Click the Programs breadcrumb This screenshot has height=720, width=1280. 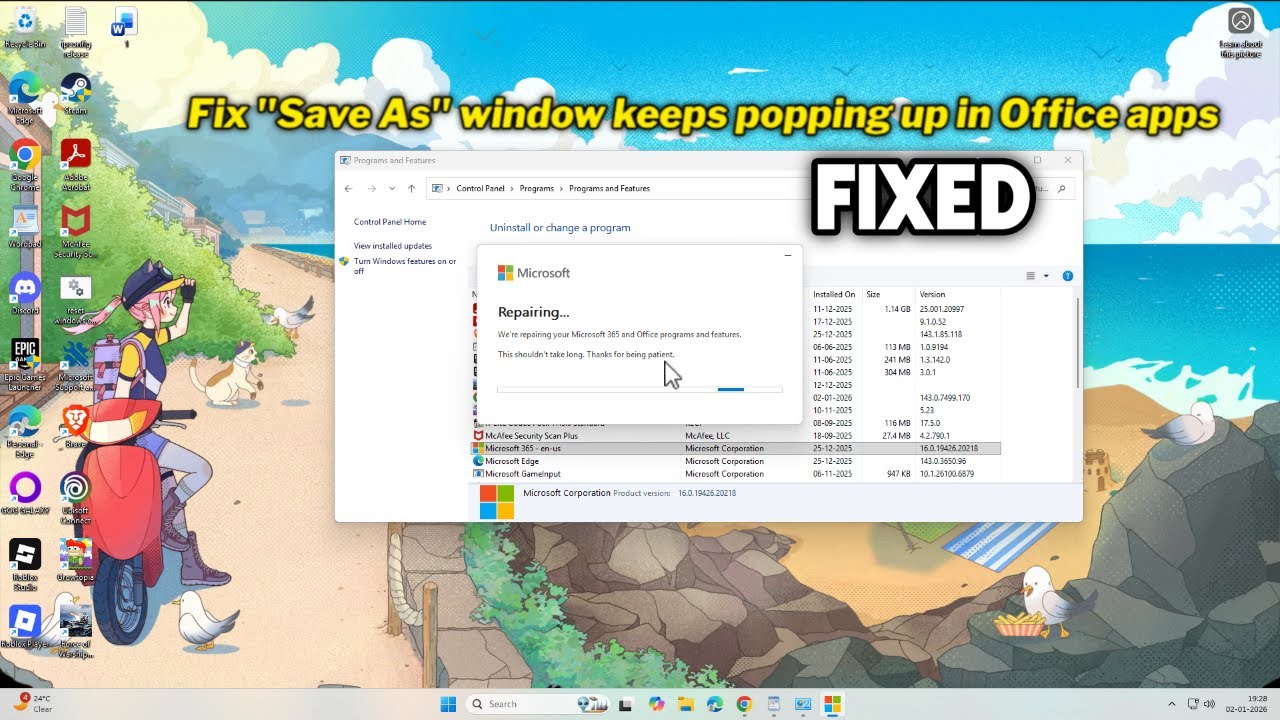tap(537, 188)
